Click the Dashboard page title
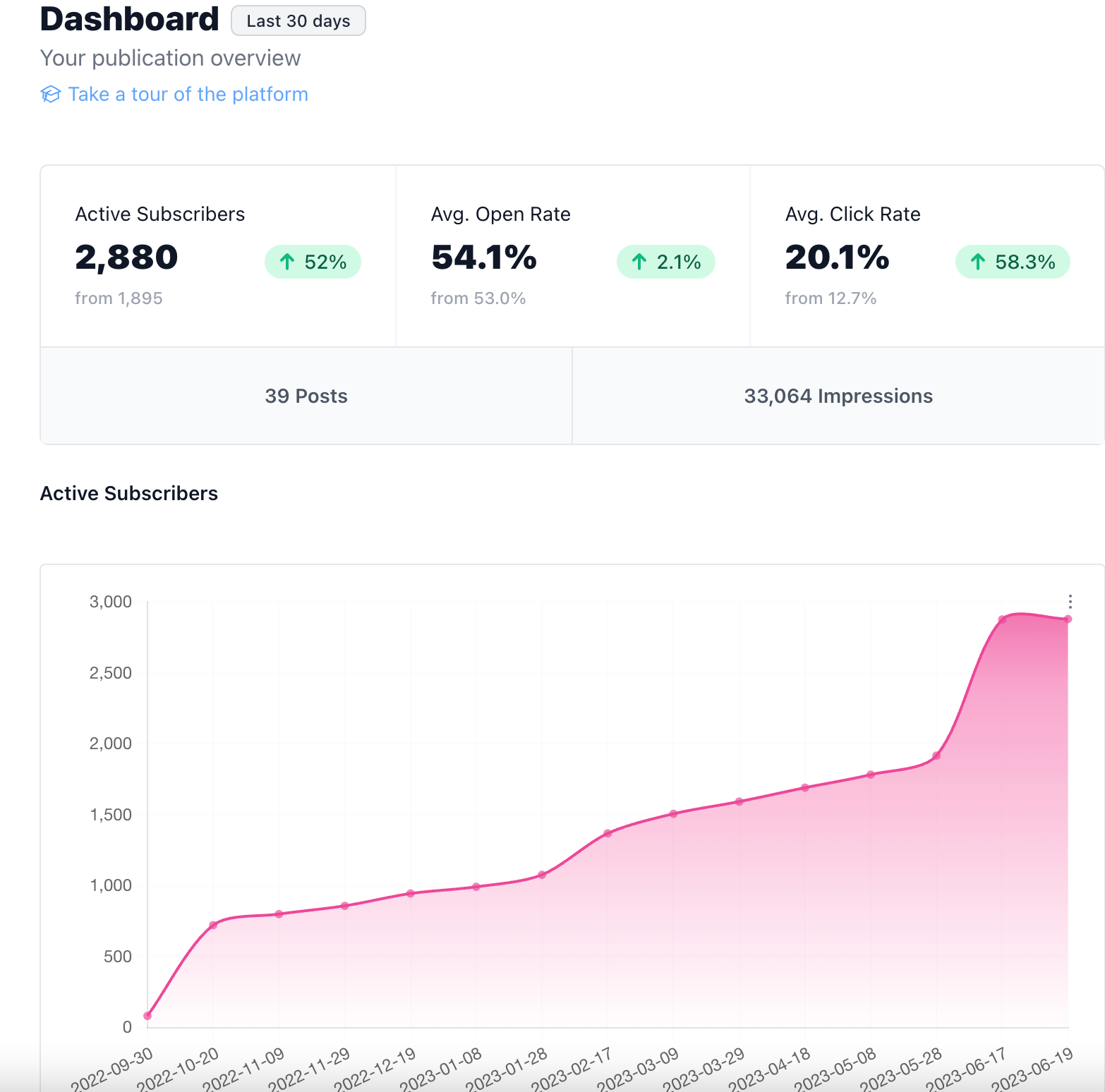Screen dimensions: 1105x1092 point(129,19)
